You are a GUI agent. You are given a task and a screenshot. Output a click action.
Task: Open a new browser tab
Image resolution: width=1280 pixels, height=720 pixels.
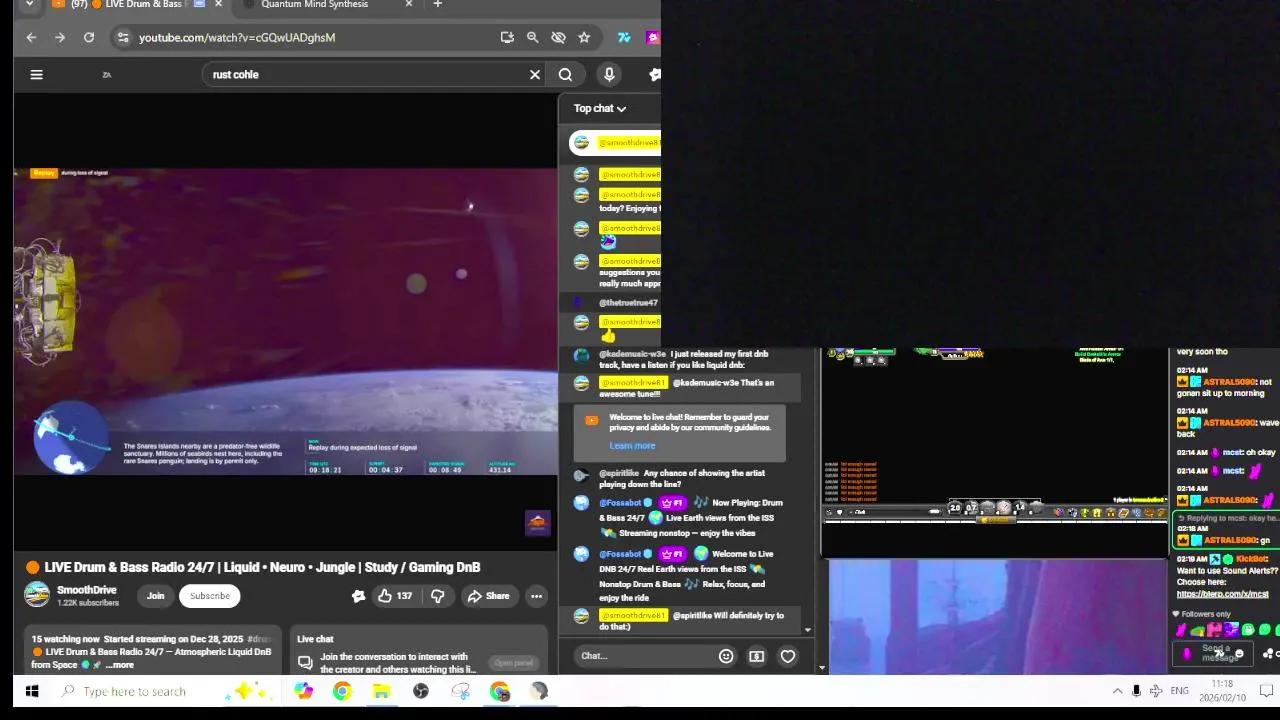pos(437,5)
